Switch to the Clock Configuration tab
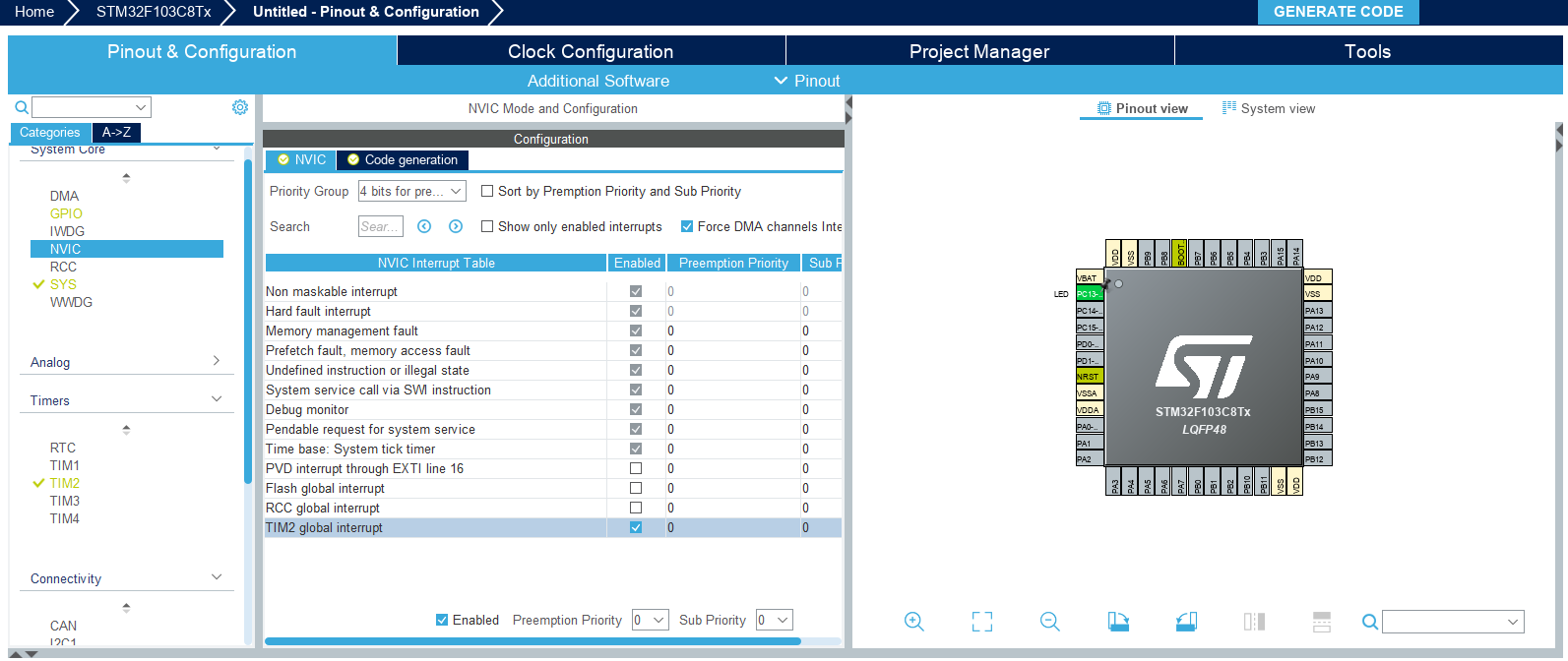The width and height of the screenshot is (1568, 661). (x=591, y=51)
